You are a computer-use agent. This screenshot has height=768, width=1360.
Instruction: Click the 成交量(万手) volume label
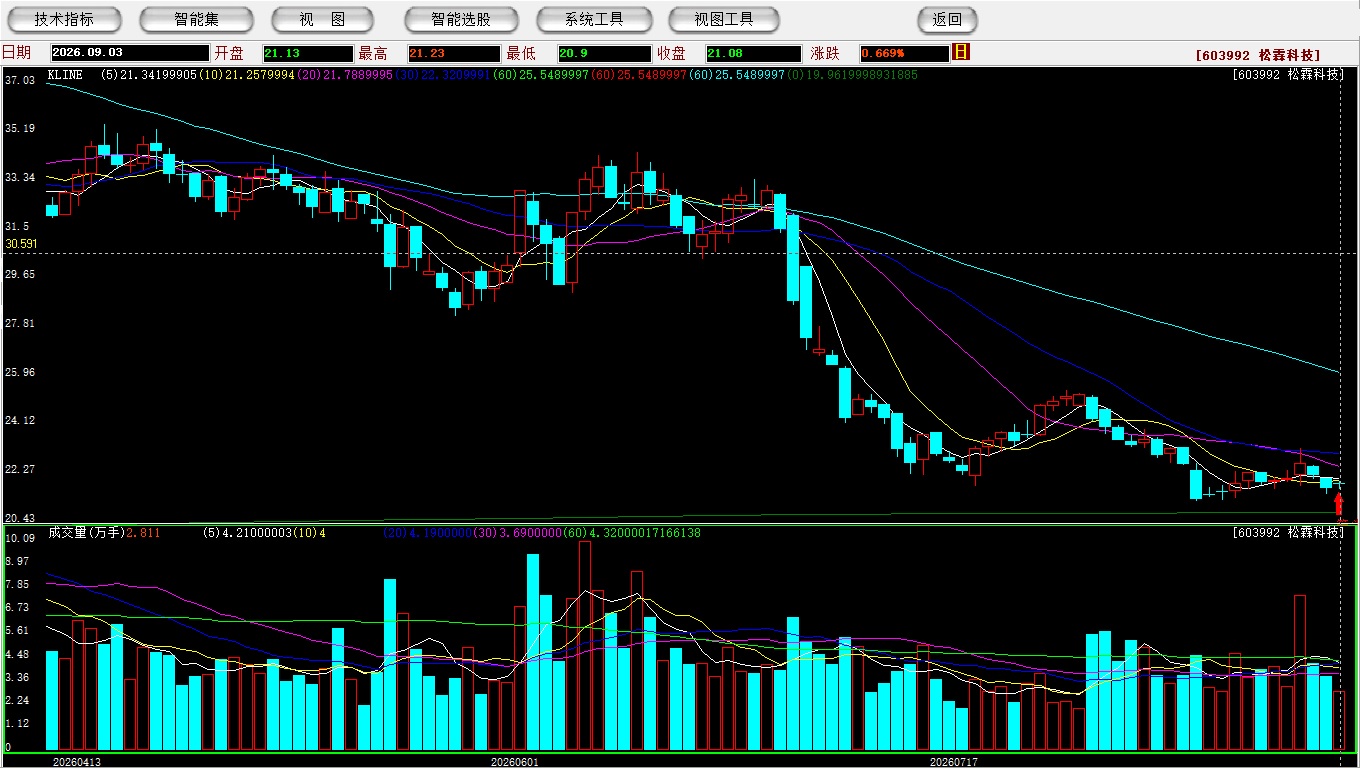(86, 533)
